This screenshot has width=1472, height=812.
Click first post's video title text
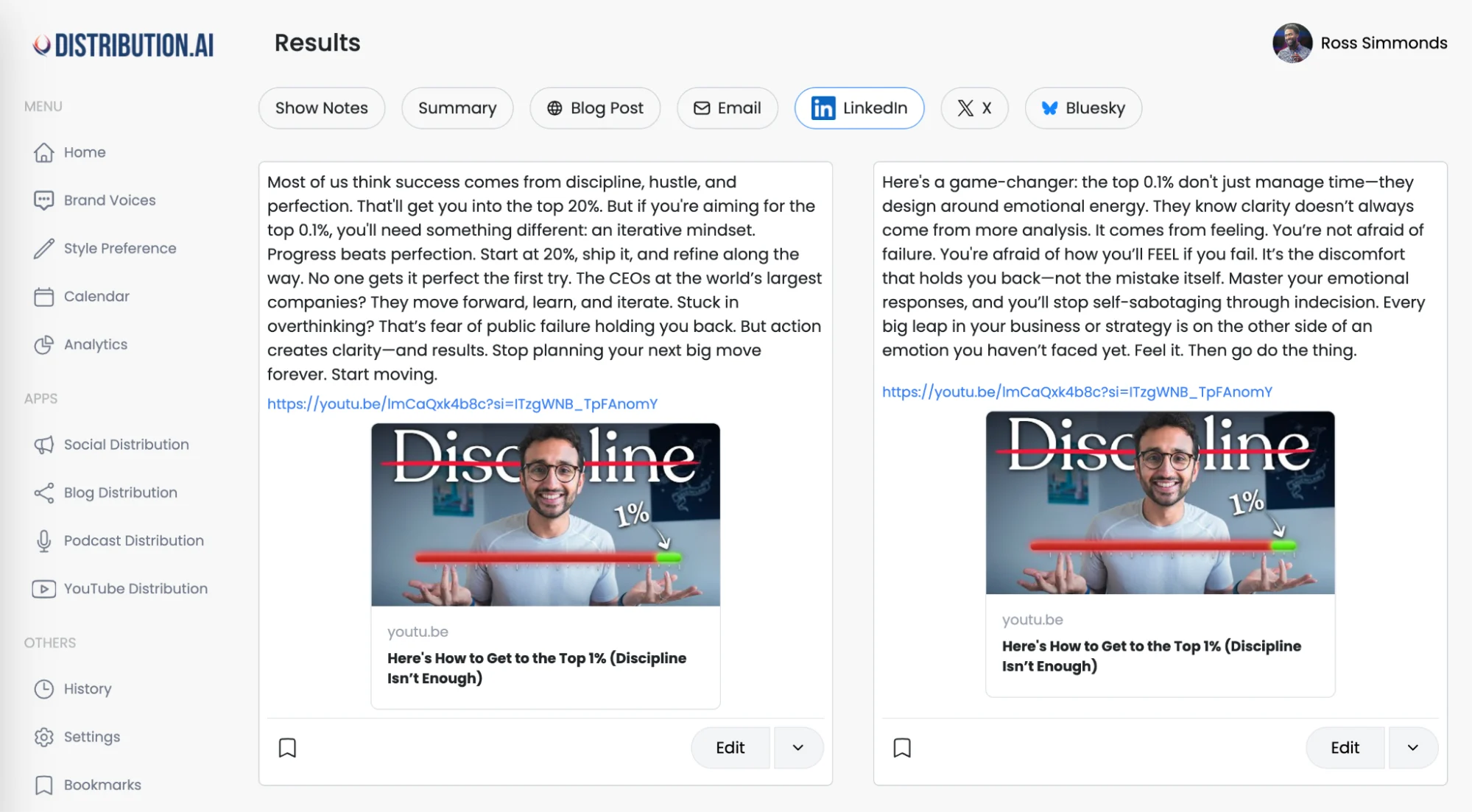click(x=537, y=668)
